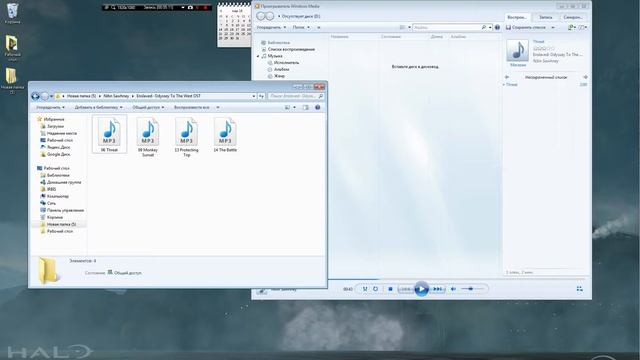
Task: Open Media Player Organize menu
Action: (x=271, y=27)
